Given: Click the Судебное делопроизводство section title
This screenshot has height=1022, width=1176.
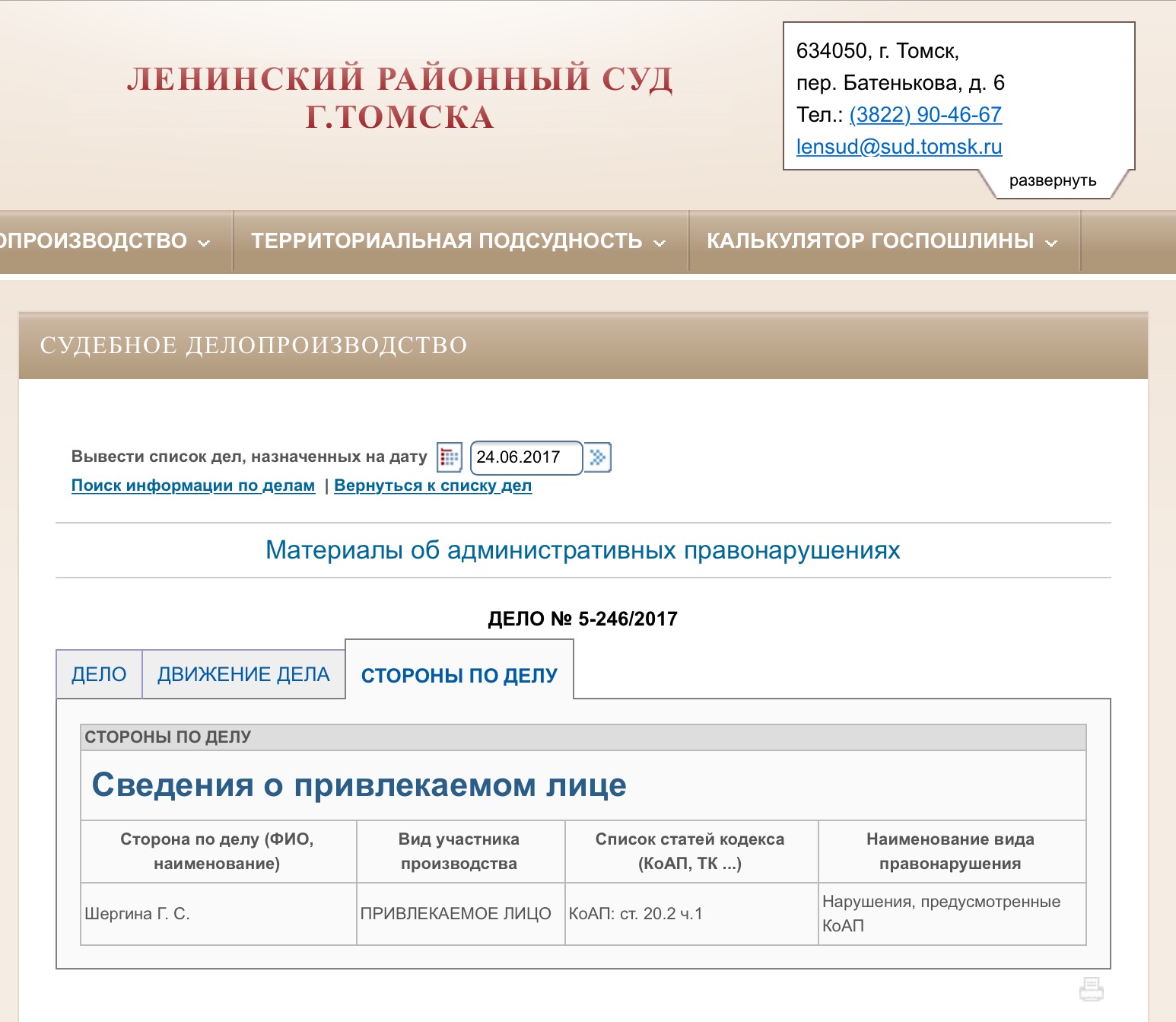Looking at the screenshot, I should [254, 345].
